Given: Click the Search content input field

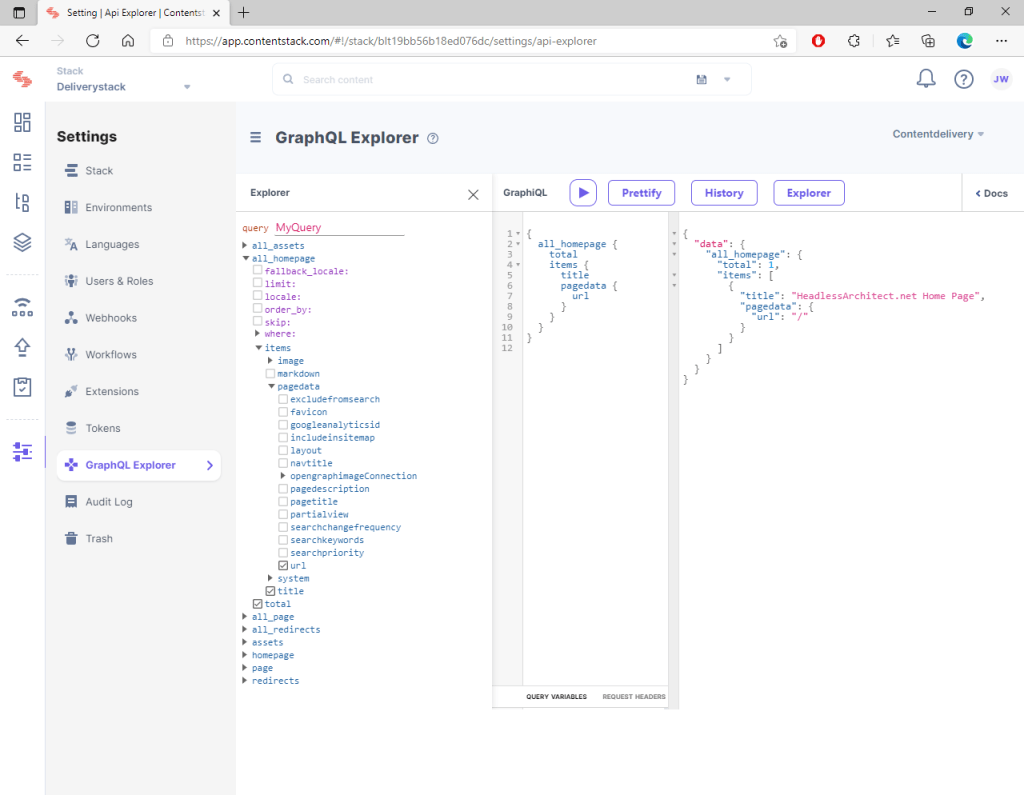Looking at the screenshot, I should pyautogui.click(x=490, y=79).
